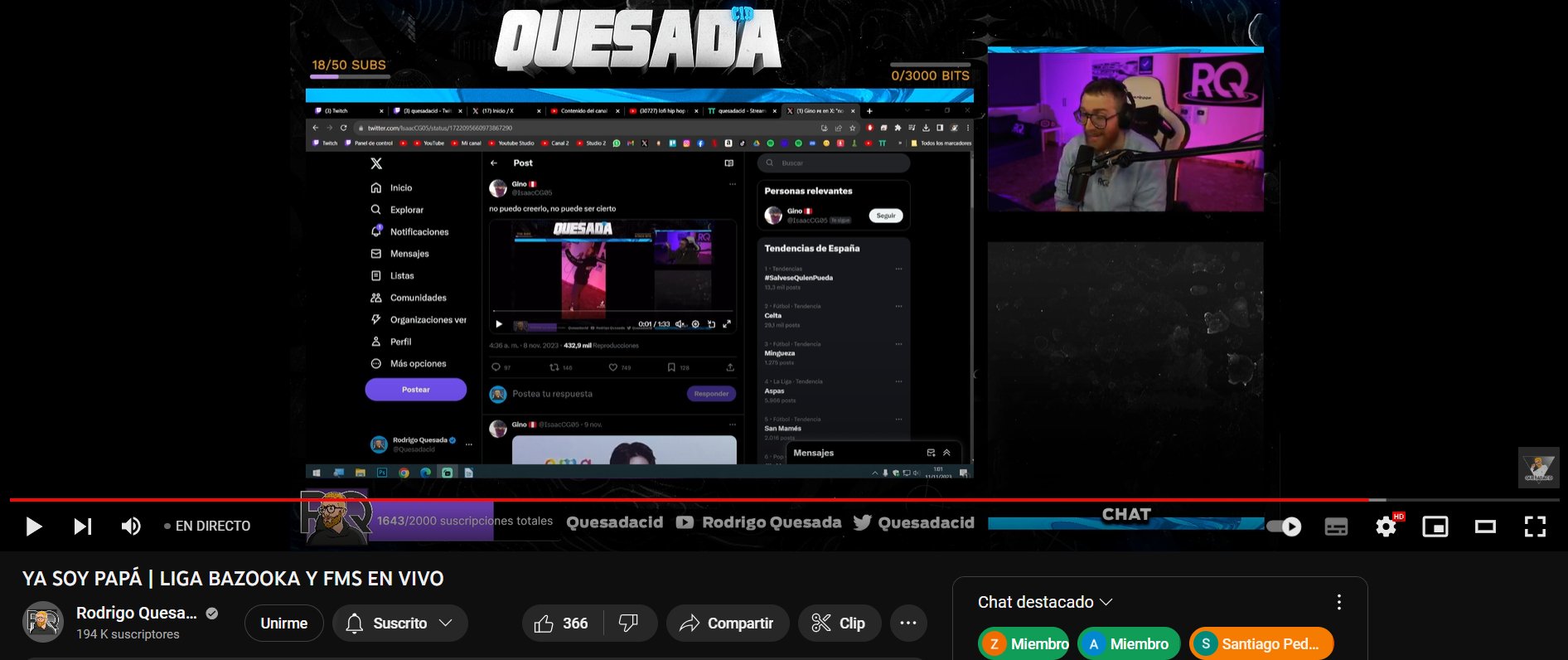The height and width of the screenshot is (660, 1568).
Task: Open the Rodrigo Quesa... channel name link
Action: tap(137, 613)
